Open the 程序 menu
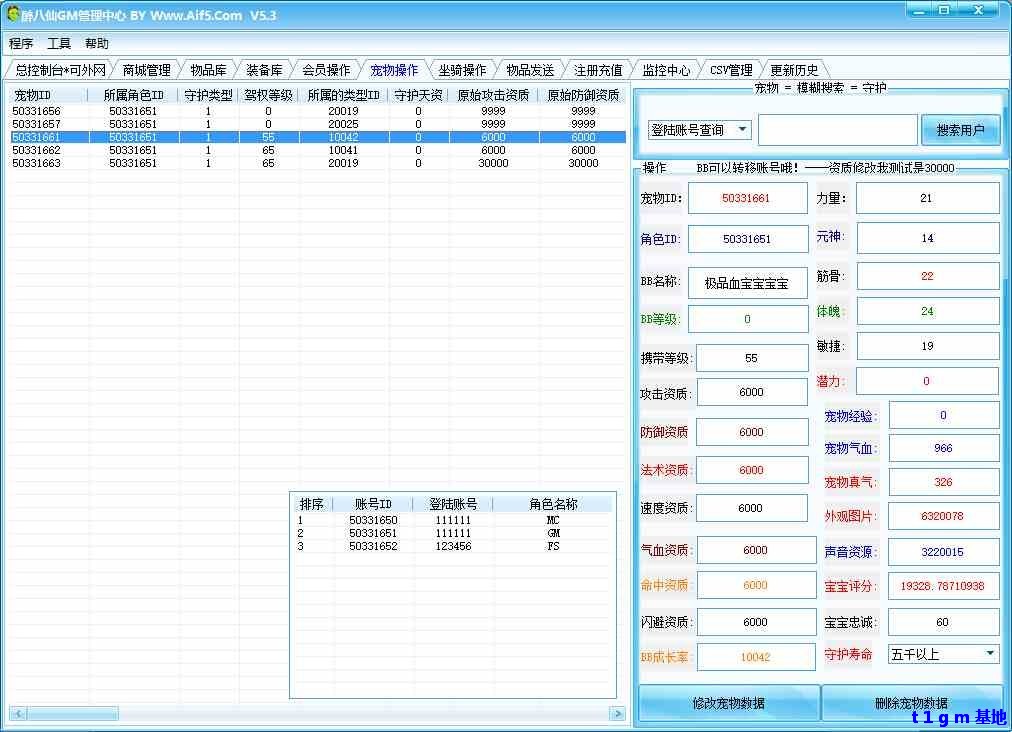Screen dimensions: 1012x732 click(x=21, y=44)
